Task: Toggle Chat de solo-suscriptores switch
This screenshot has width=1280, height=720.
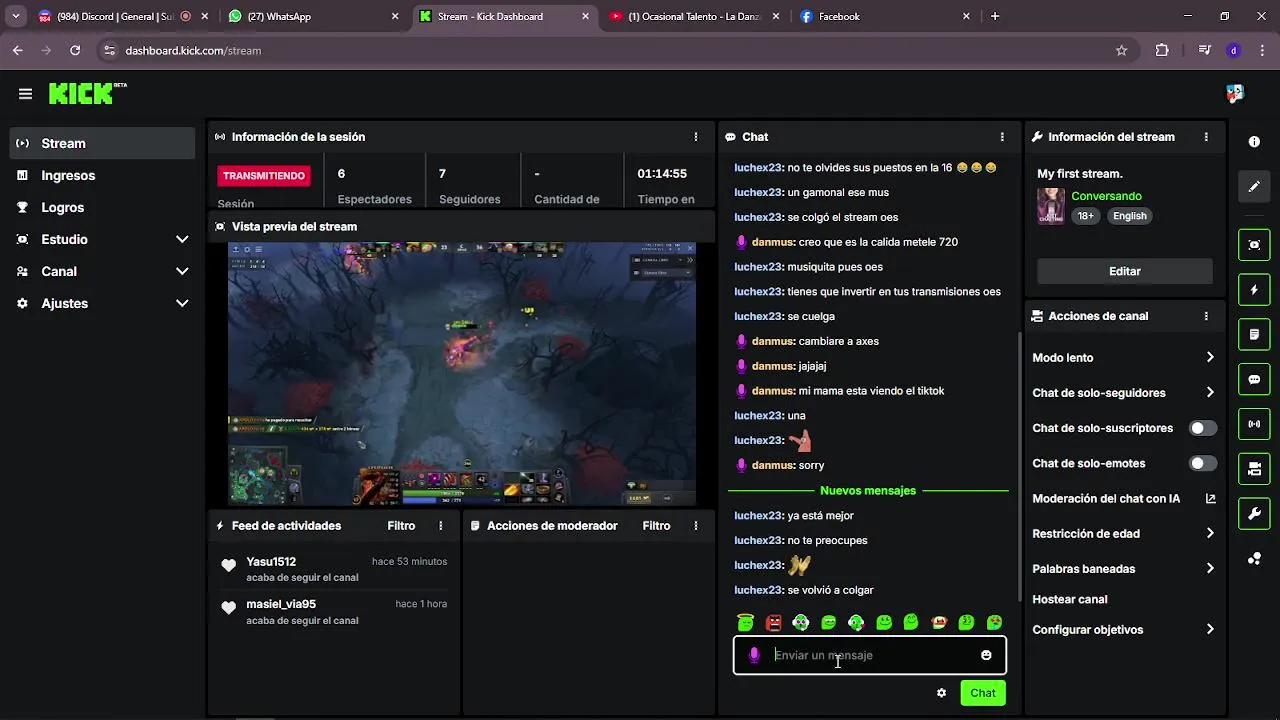Action: coord(1203,428)
